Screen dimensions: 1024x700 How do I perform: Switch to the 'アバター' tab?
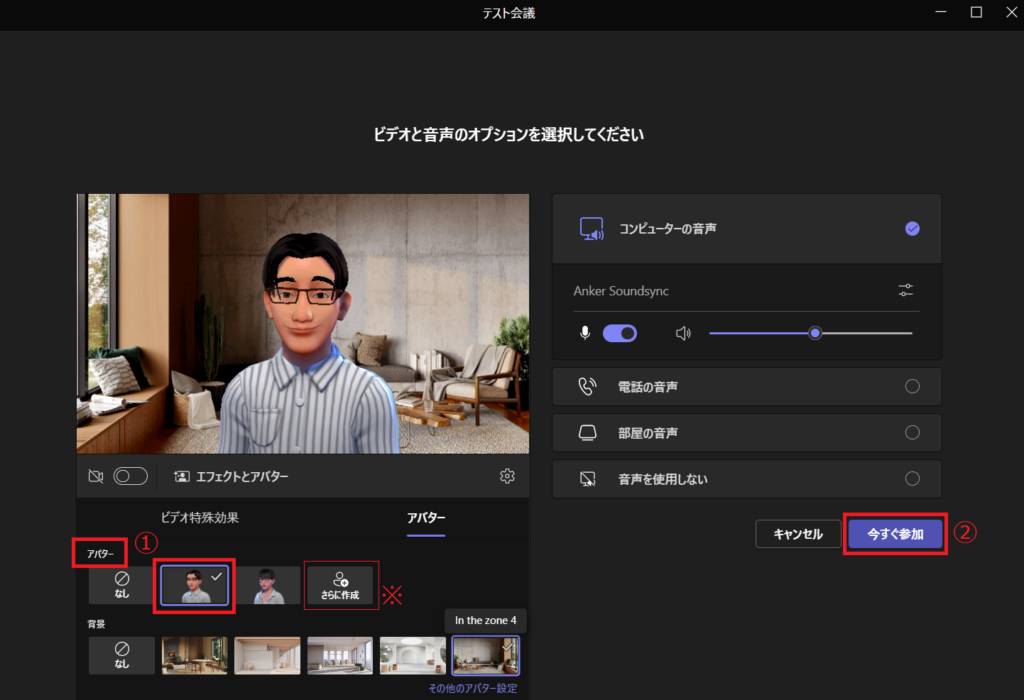426,518
